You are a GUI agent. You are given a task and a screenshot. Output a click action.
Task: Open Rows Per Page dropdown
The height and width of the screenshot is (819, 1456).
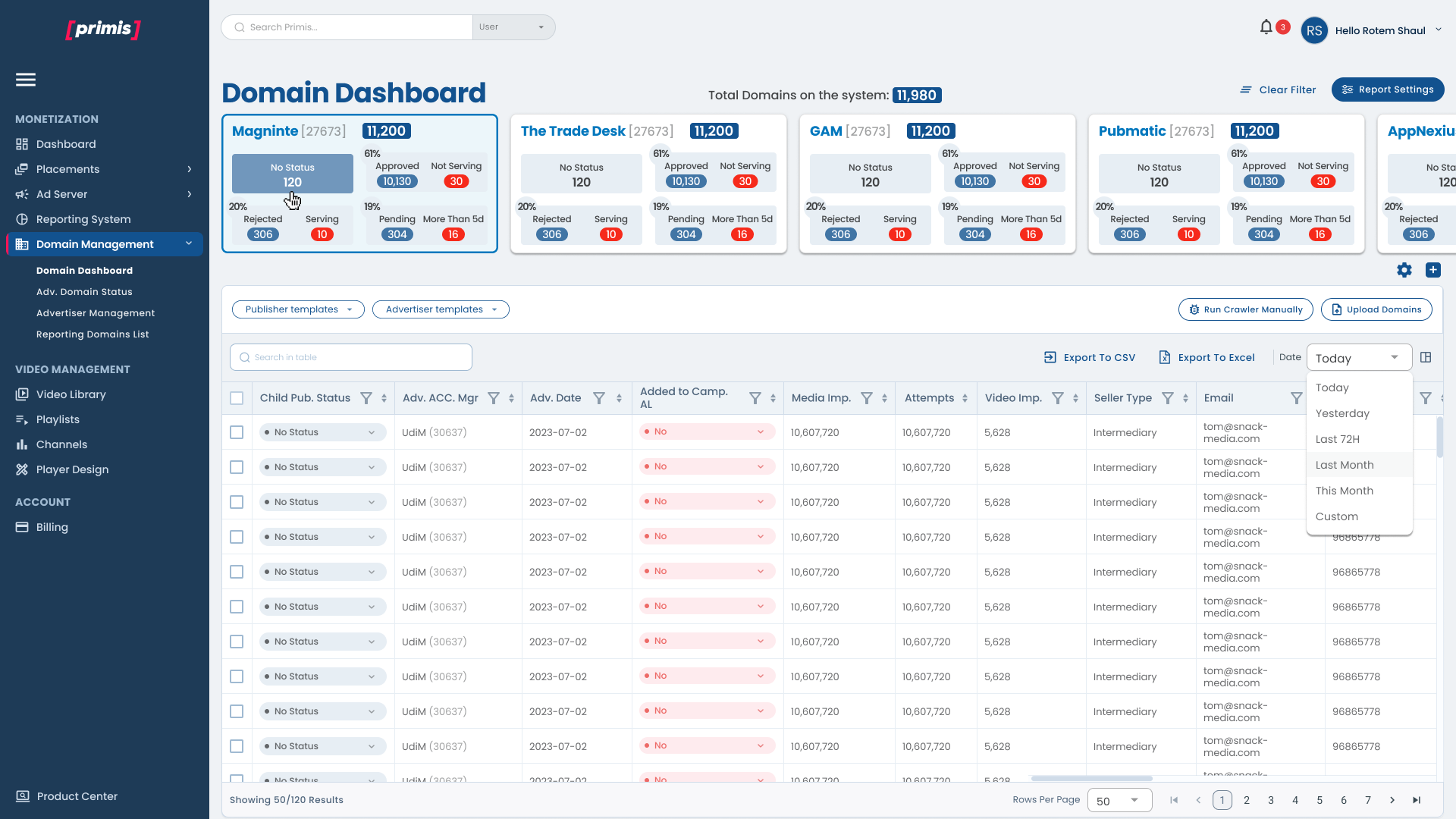click(x=1119, y=800)
